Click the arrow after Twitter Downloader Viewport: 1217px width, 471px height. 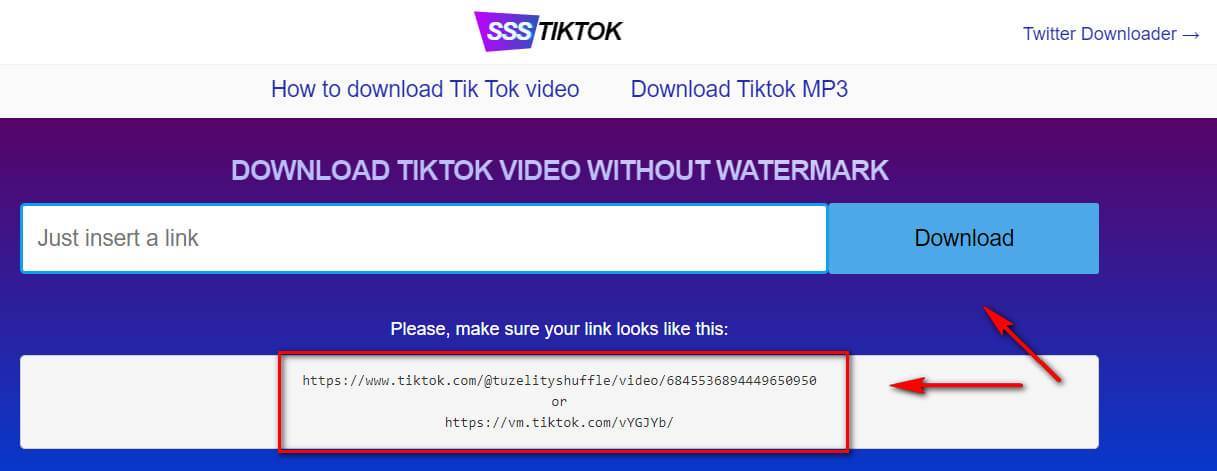point(1190,34)
